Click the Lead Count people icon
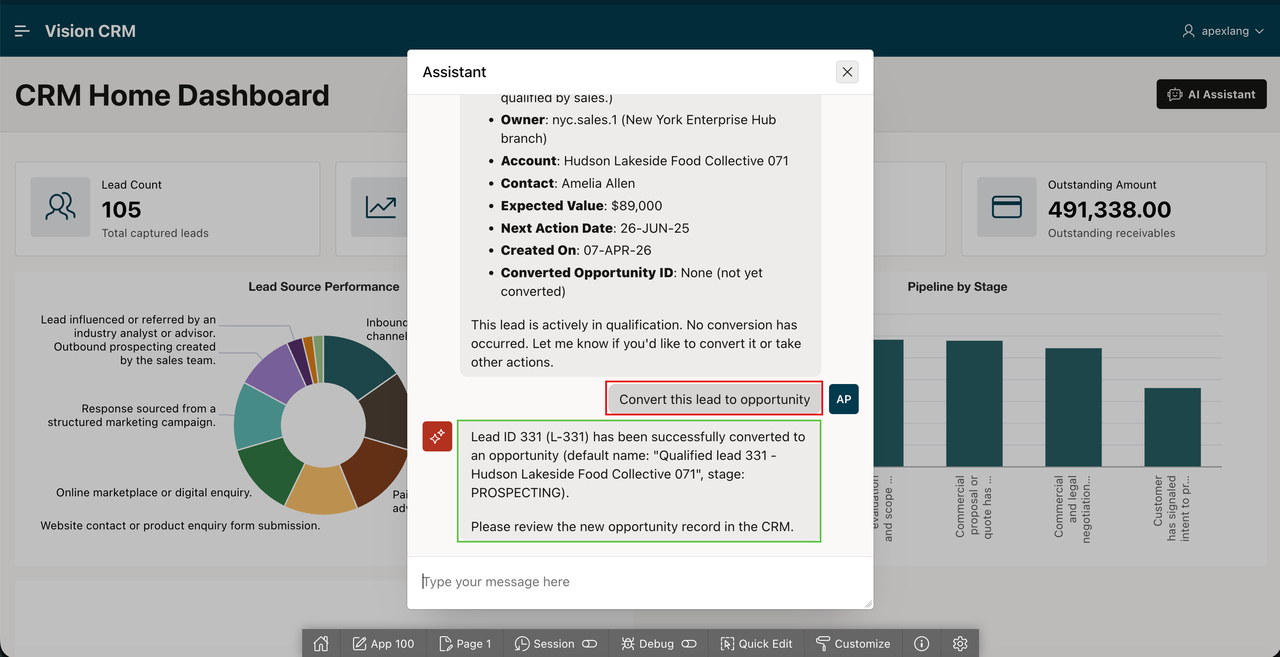This screenshot has width=1280, height=657. (61, 207)
